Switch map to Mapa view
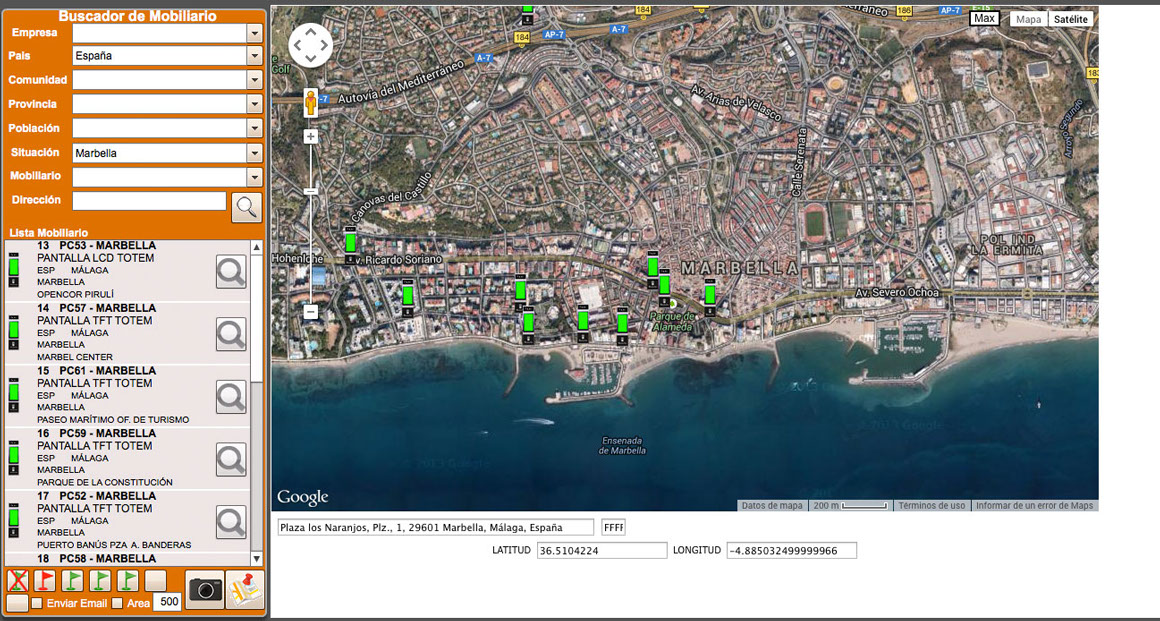This screenshot has height=621, width=1160. [x=1028, y=19]
